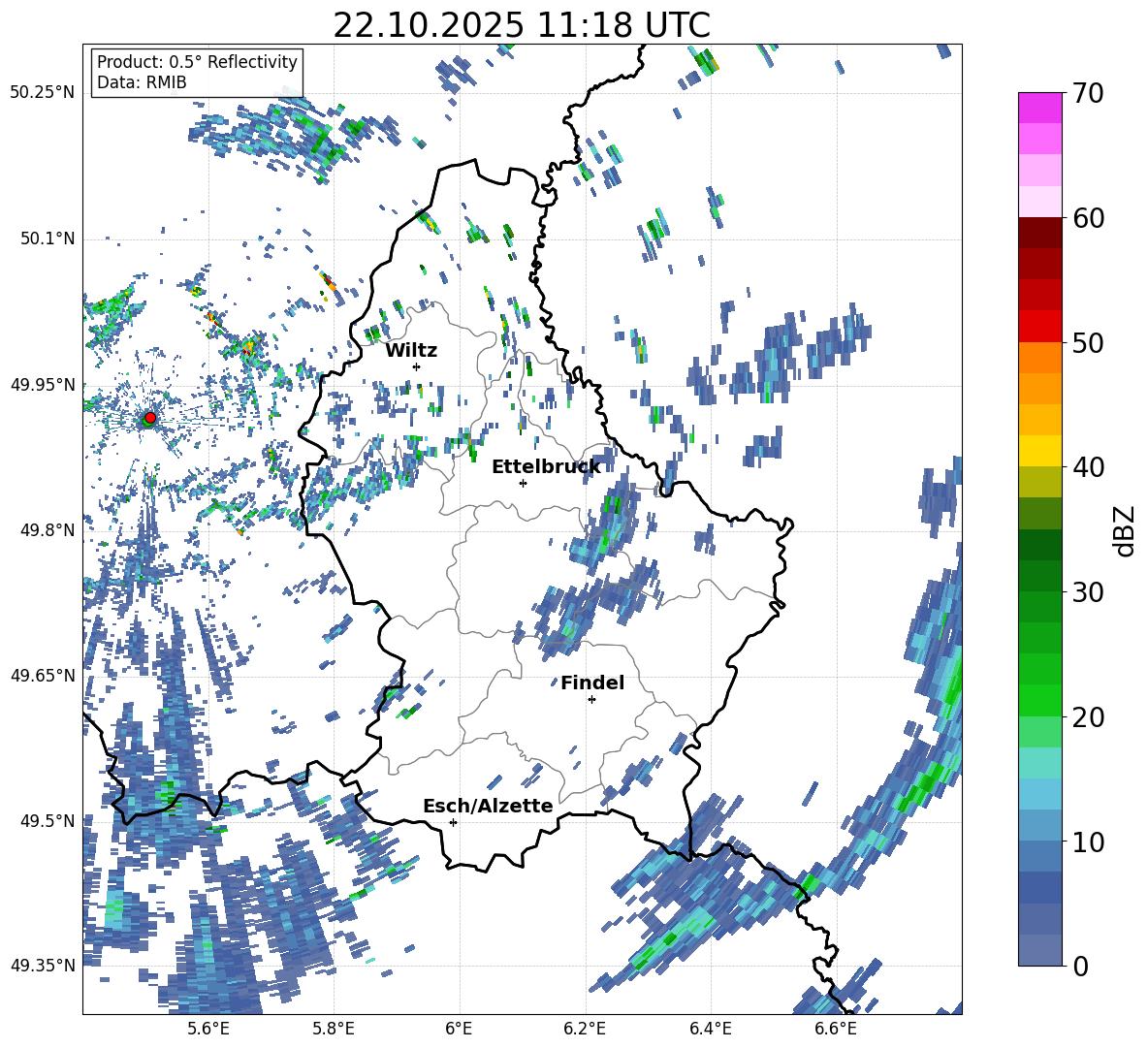Viewport: 1148px width, 1048px height.
Task: Click the 50.1°N latitude label
Action: (48, 238)
